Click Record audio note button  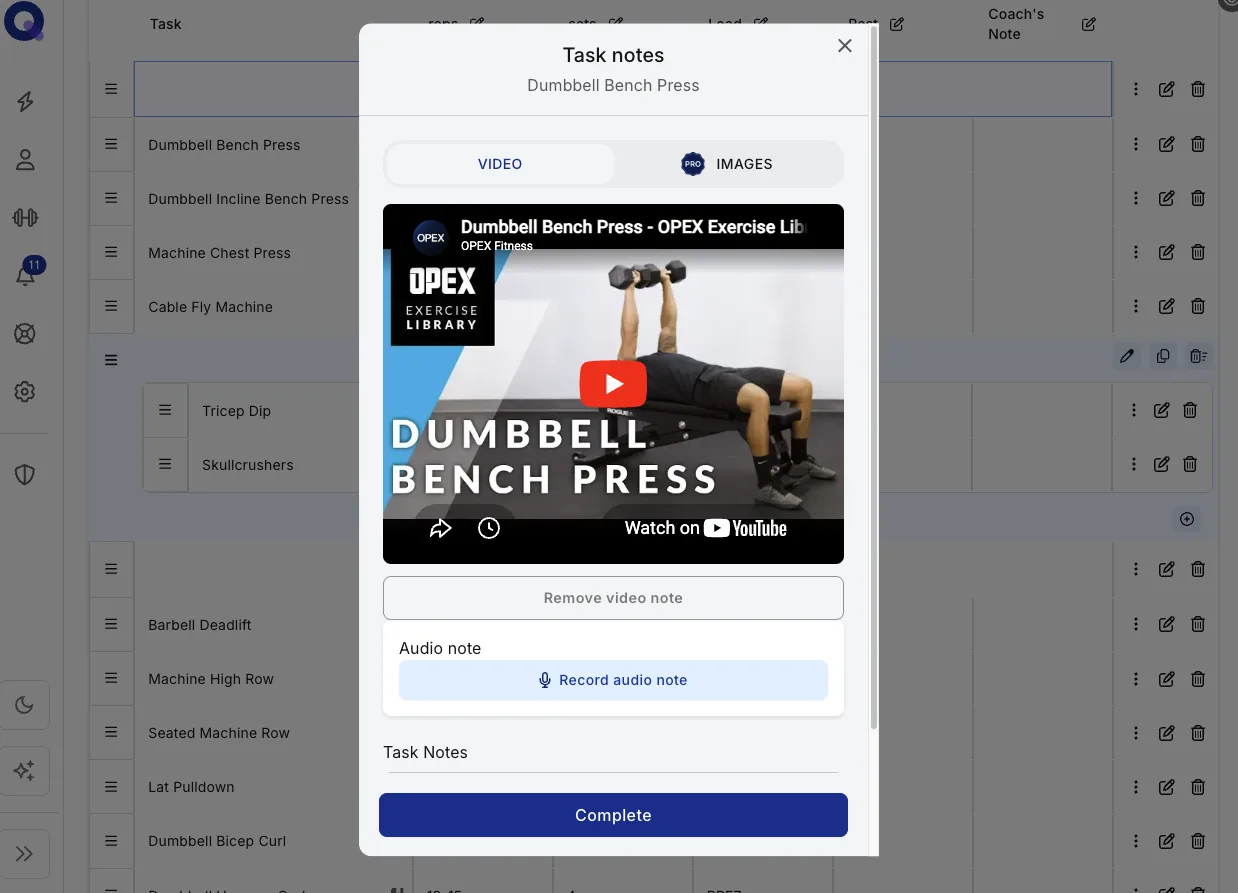[x=613, y=680]
